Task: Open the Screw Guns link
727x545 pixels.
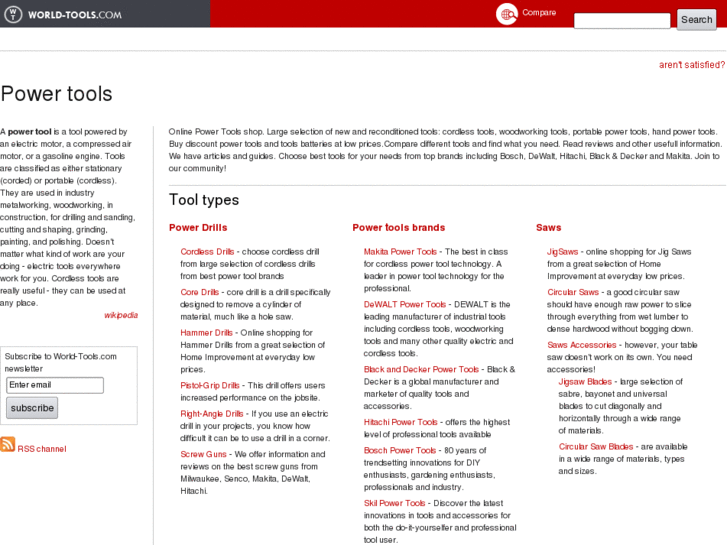Action: (204, 454)
